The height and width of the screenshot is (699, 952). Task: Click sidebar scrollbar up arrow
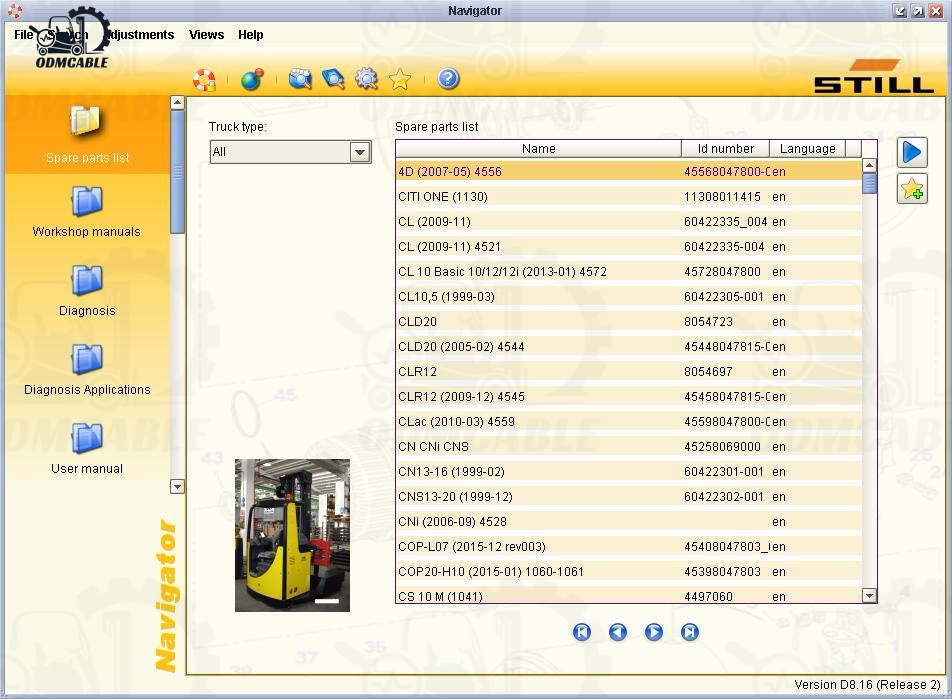coord(177,103)
